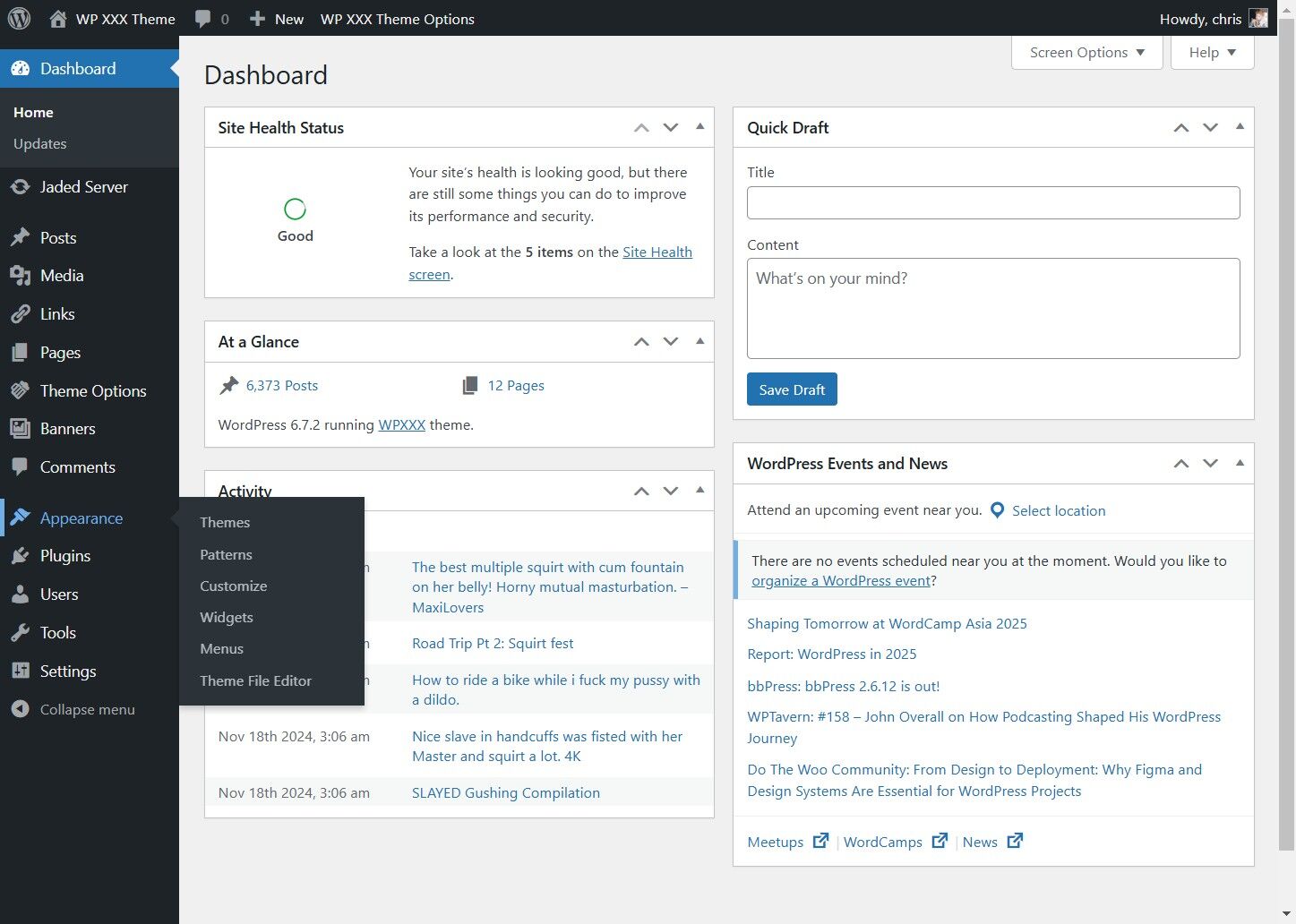Click the WordPress logo in admin bar

(x=19, y=18)
